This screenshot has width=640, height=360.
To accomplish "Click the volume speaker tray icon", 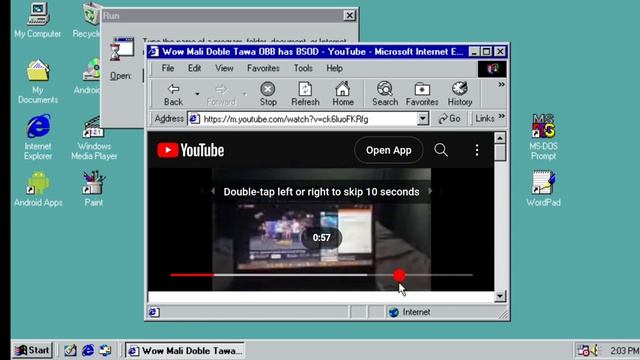I will (x=594, y=350).
